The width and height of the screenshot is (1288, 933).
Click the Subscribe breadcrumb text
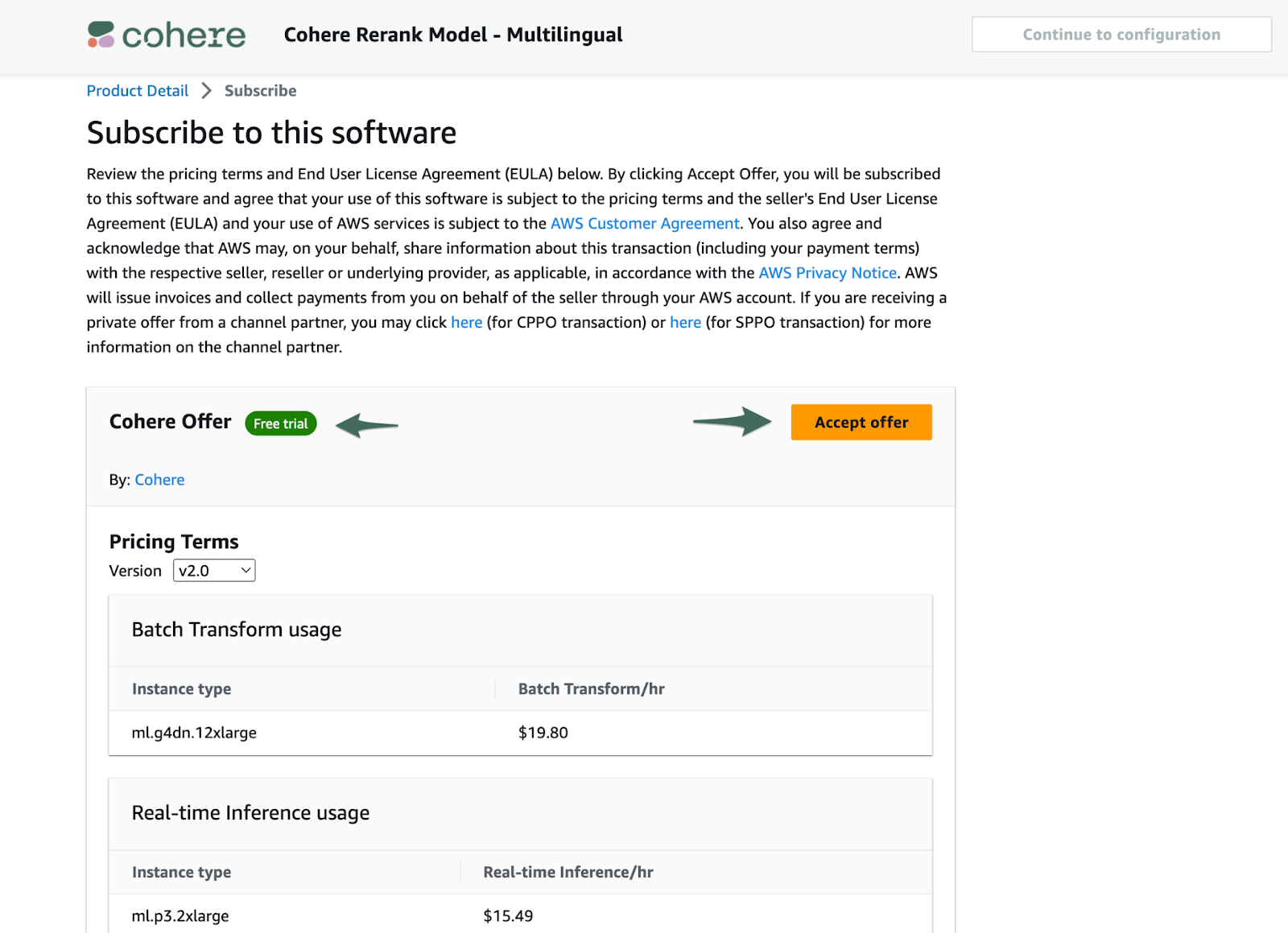coord(260,91)
